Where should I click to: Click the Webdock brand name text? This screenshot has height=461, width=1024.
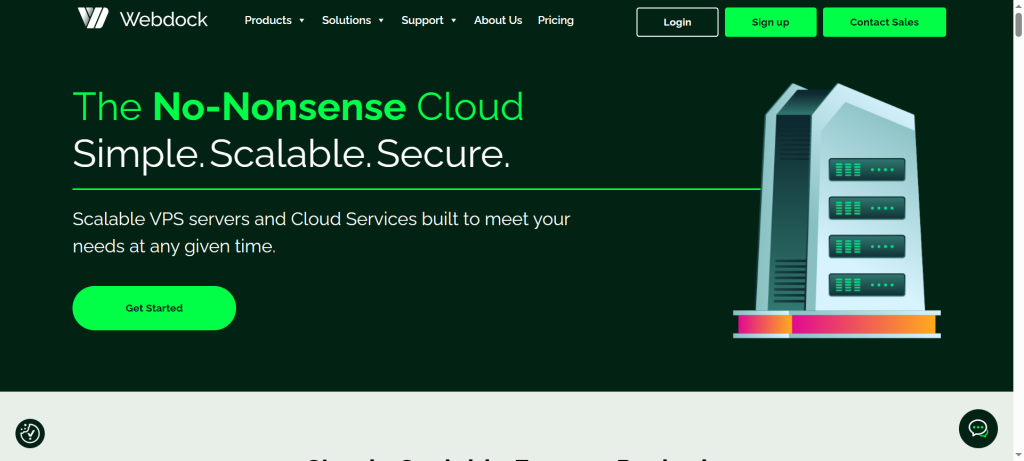coord(164,20)
